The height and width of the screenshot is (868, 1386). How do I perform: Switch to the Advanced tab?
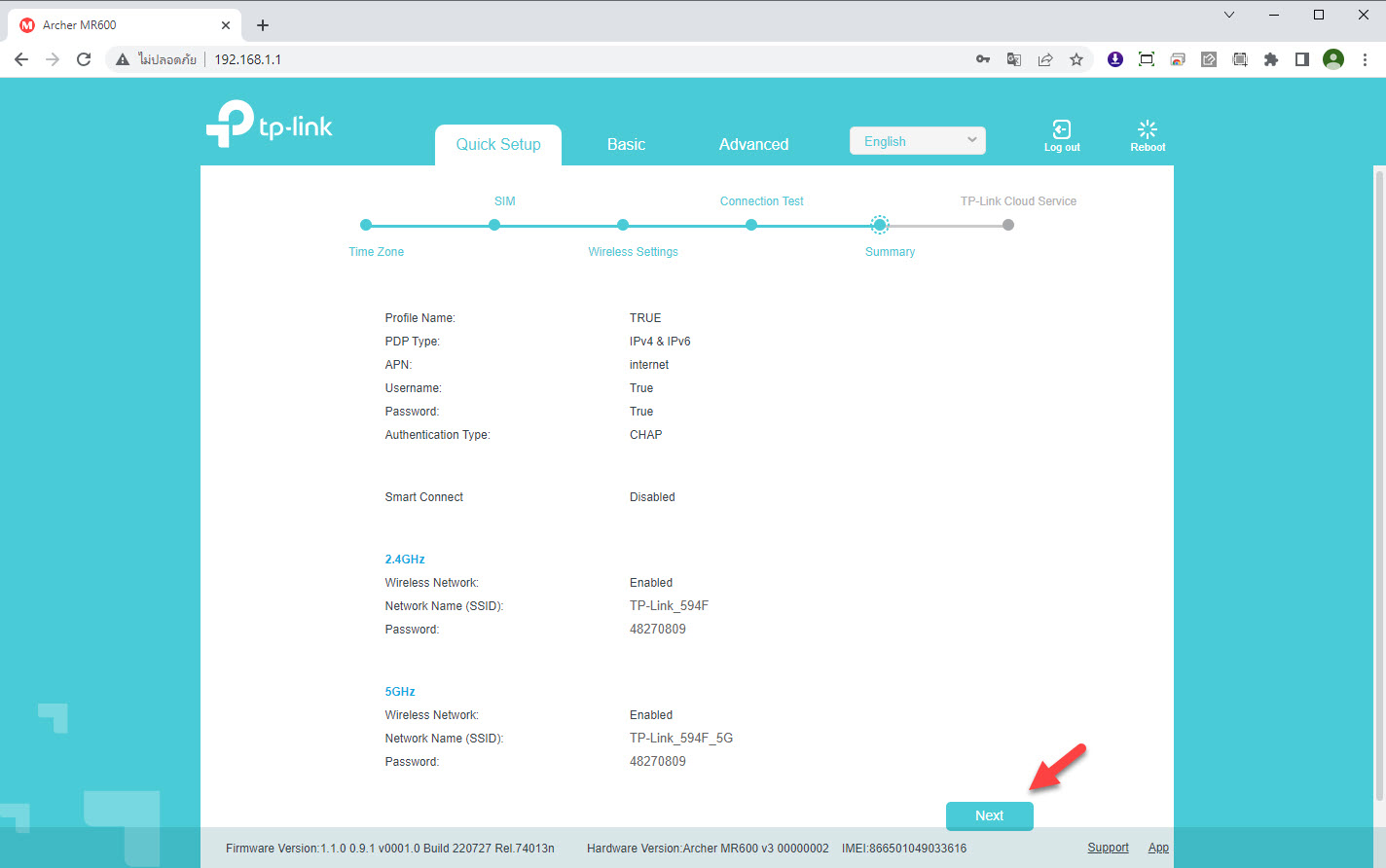(753, 144)
